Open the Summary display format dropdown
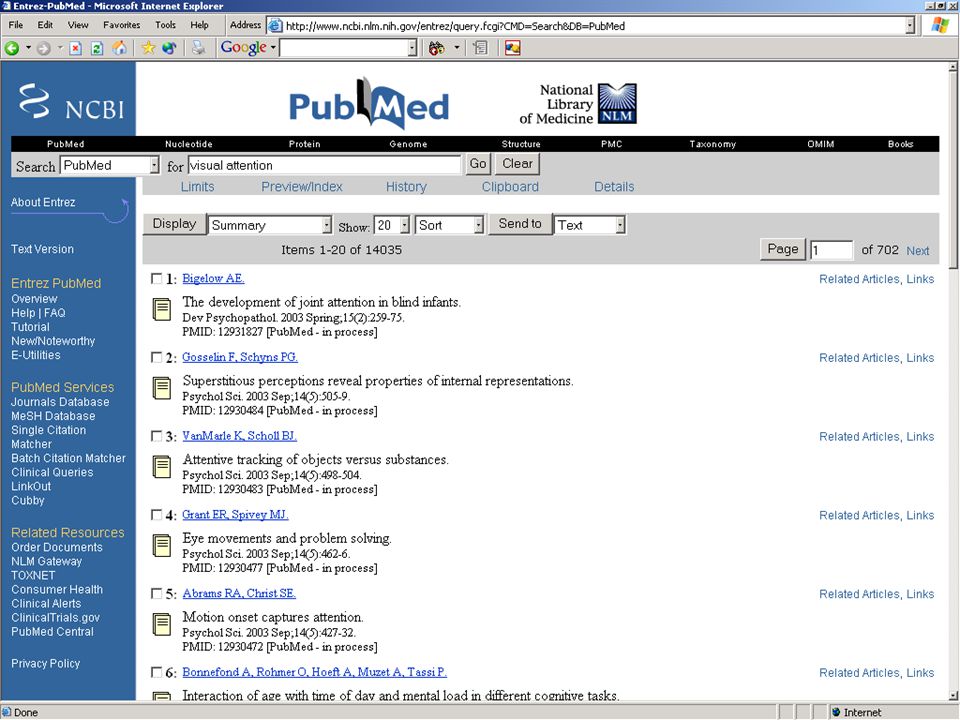The width and height of the screenshot is (960, 720). [270, 225]
